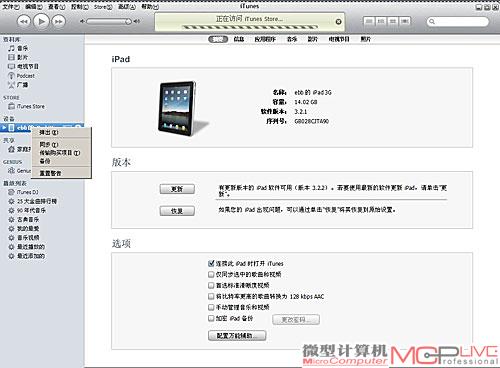Click the loud-volume speaker icon
The width and height of the screenshot is (500, 368).
coord(137,21)
